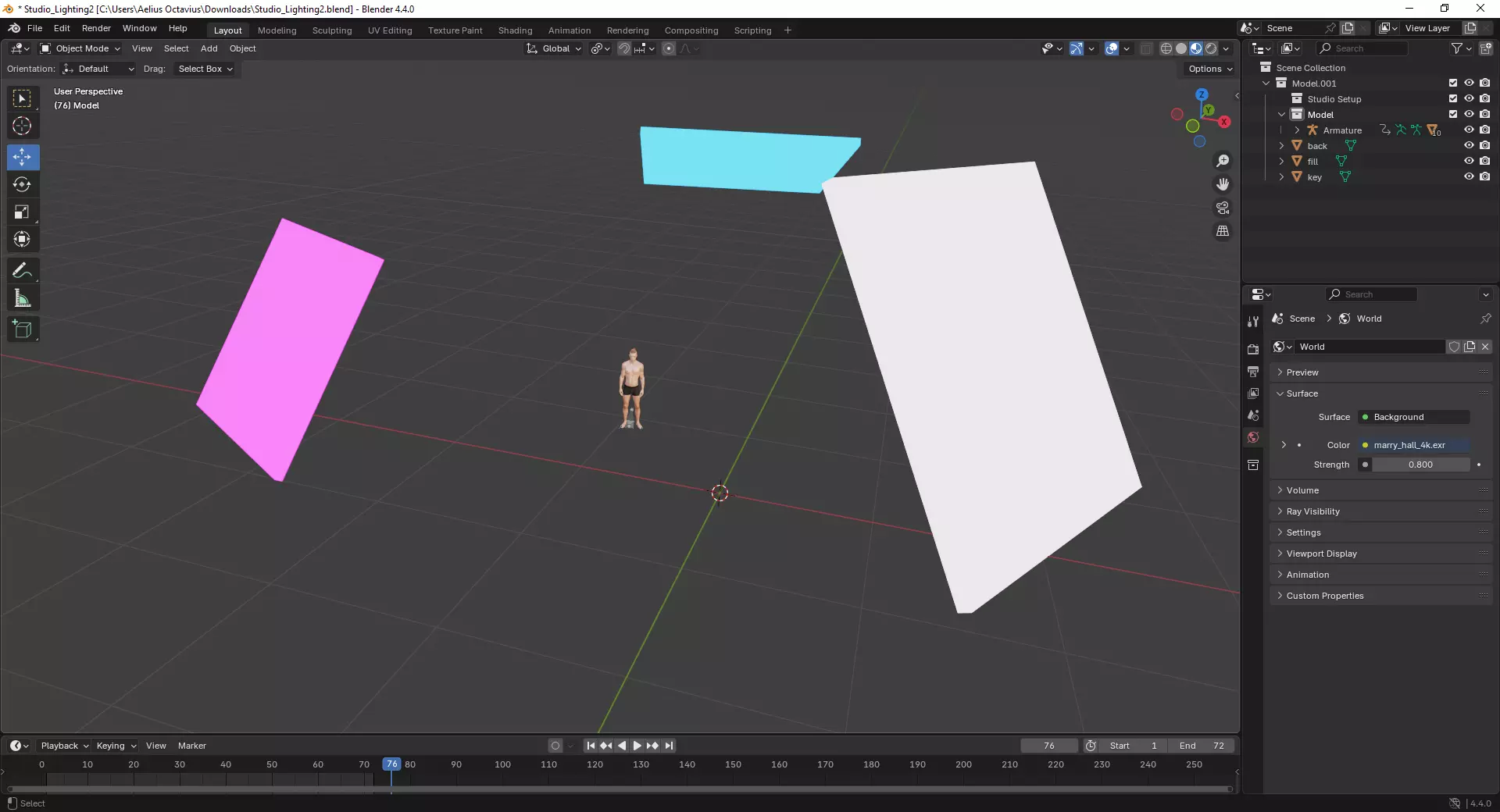Select the Scale tool
This screenshot has height=812, width=1500.
pos(22,212)
